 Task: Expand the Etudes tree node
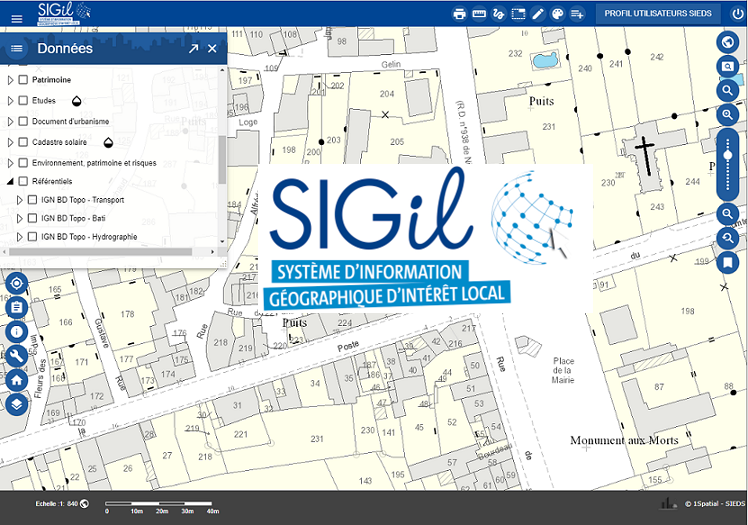click(x=10, y=101)
